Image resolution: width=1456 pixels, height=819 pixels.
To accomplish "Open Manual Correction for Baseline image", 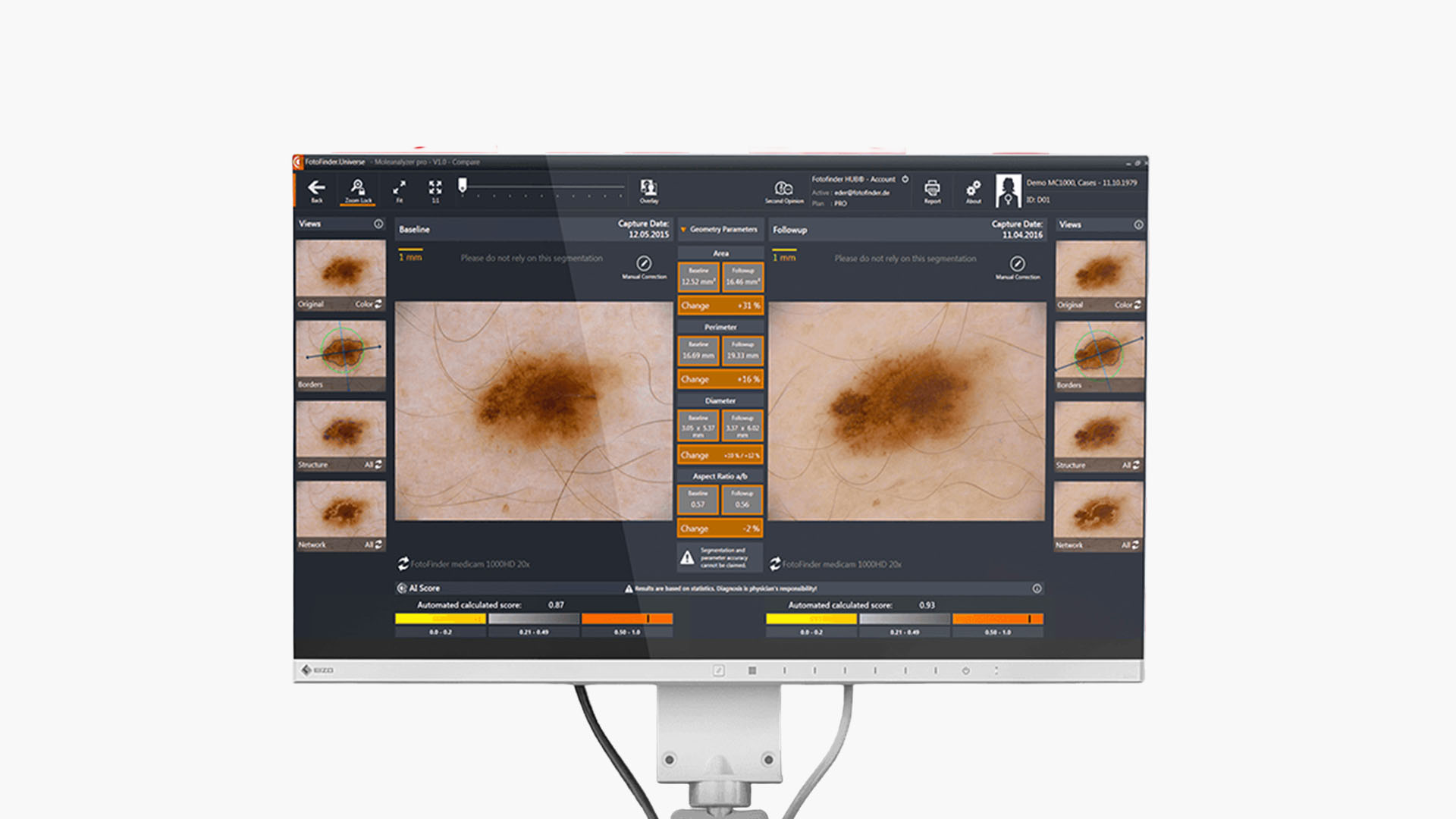I will 644,264.
